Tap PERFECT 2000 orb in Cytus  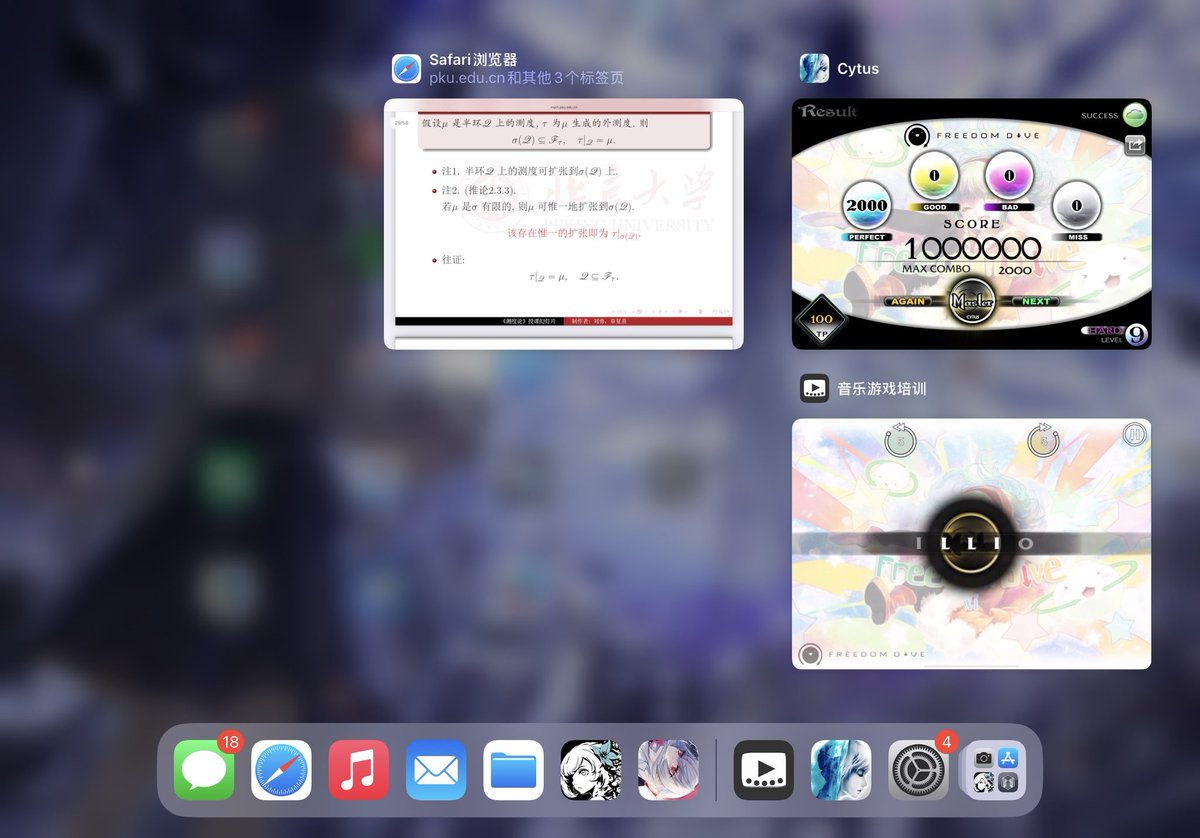[866, 207]
